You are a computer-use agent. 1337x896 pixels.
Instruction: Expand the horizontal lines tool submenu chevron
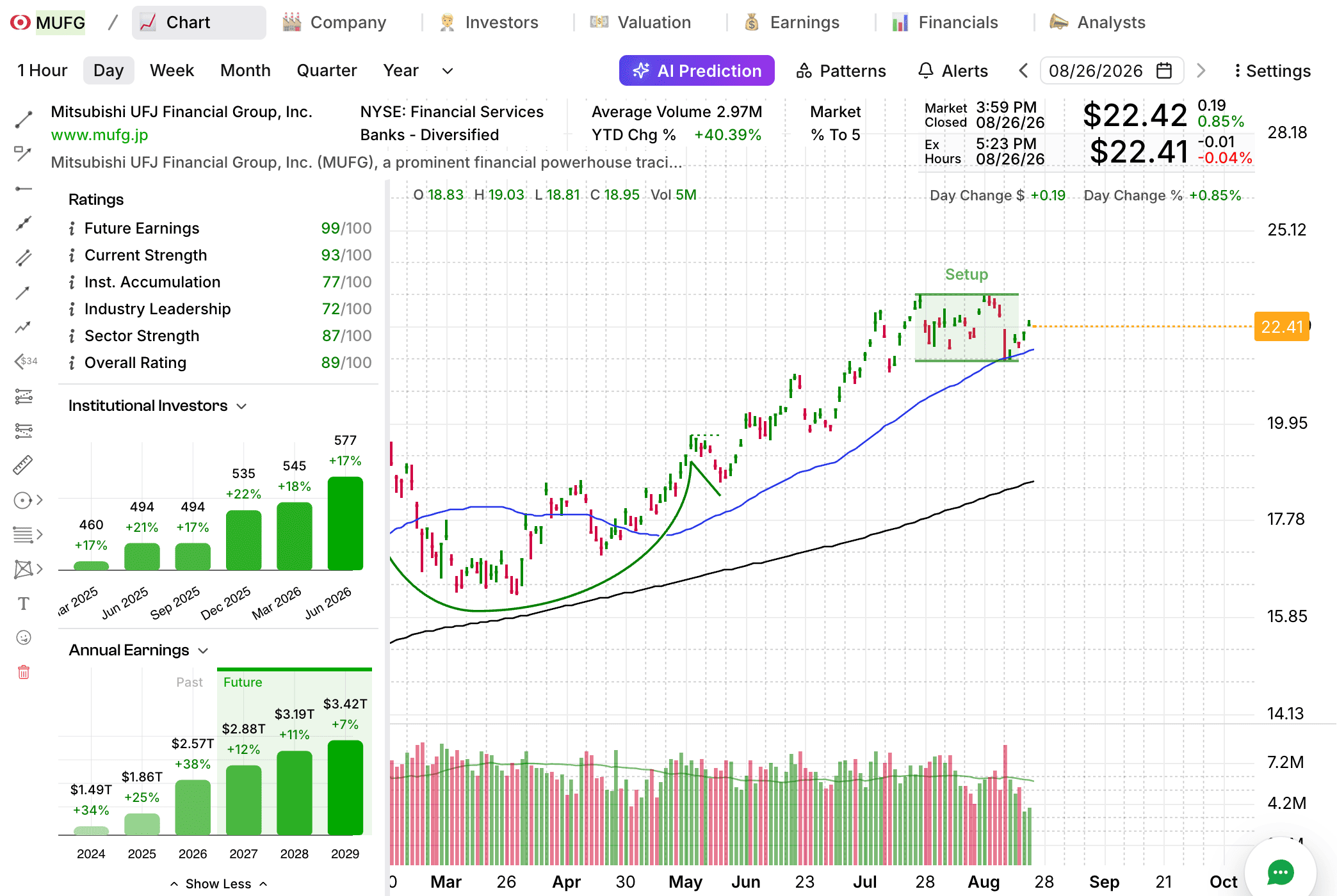coord(40,534)
